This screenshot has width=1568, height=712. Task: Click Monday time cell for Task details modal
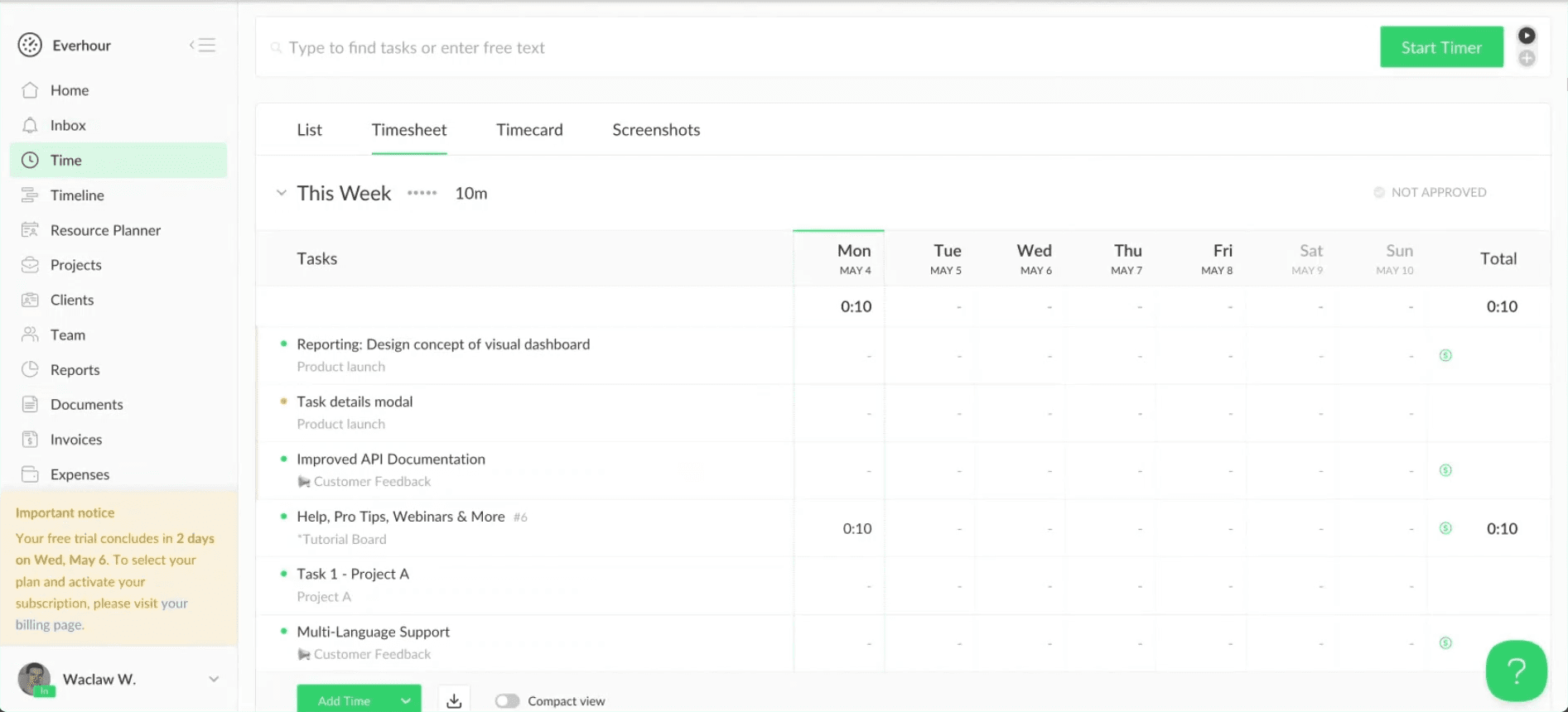[x=839, y=413]
